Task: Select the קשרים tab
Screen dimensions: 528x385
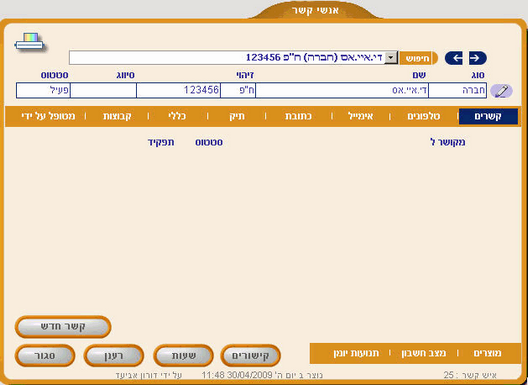Action: click(x=488, y=117)
